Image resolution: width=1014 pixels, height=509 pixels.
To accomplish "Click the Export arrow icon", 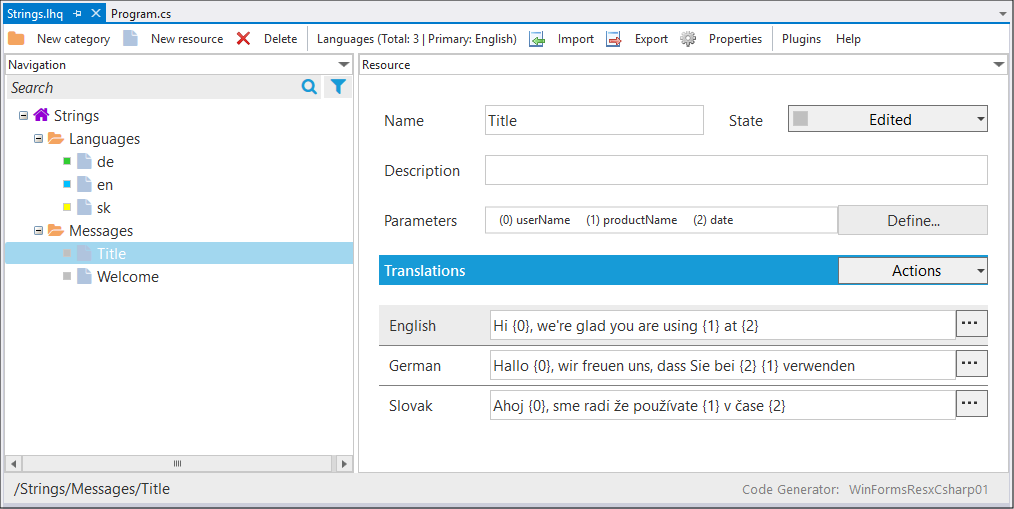I will coord(614,39).
